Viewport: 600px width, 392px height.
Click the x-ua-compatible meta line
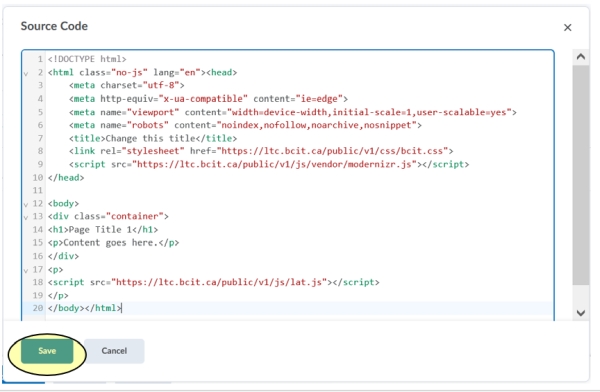click(208, 99)
